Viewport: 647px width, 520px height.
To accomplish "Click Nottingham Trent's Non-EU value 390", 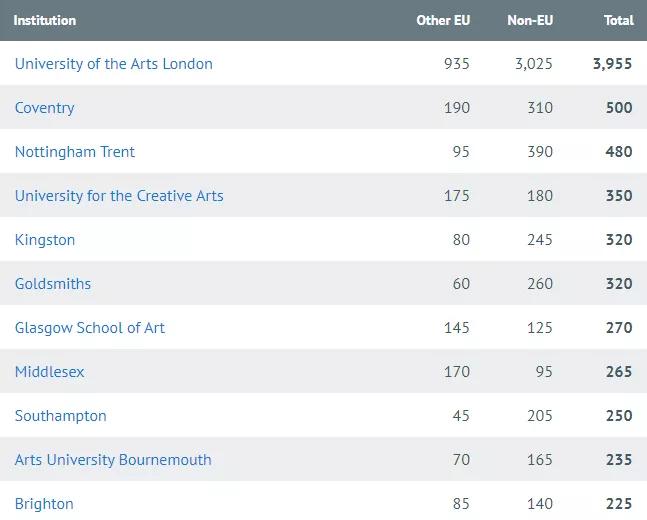I will click(x=540, y=152).
